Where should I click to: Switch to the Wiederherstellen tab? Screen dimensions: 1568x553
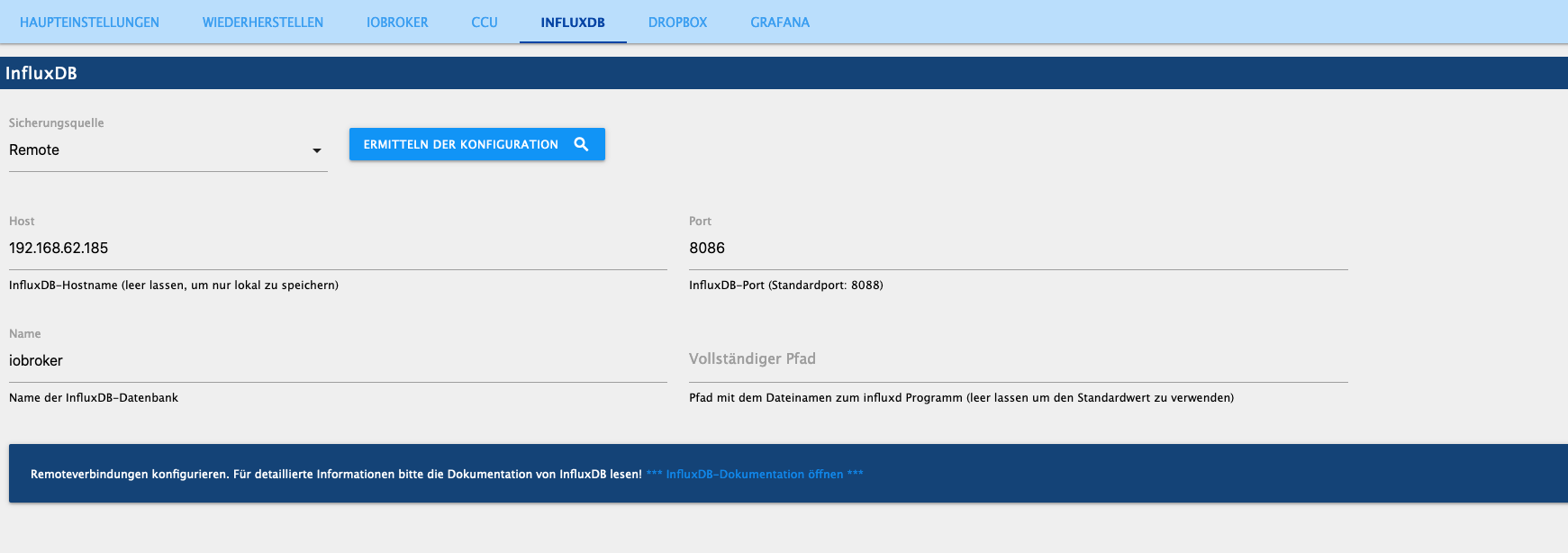point(262,22)
